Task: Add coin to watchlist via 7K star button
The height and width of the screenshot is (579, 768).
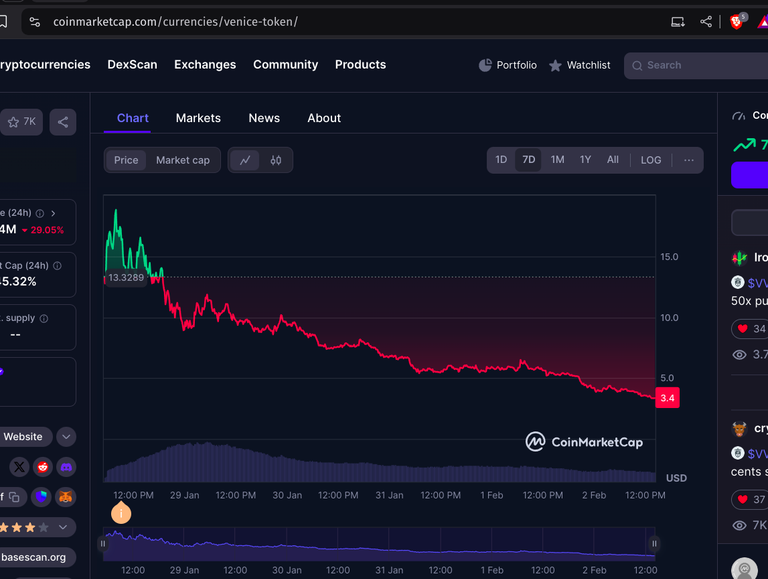Action: click(x=22, y=122)
